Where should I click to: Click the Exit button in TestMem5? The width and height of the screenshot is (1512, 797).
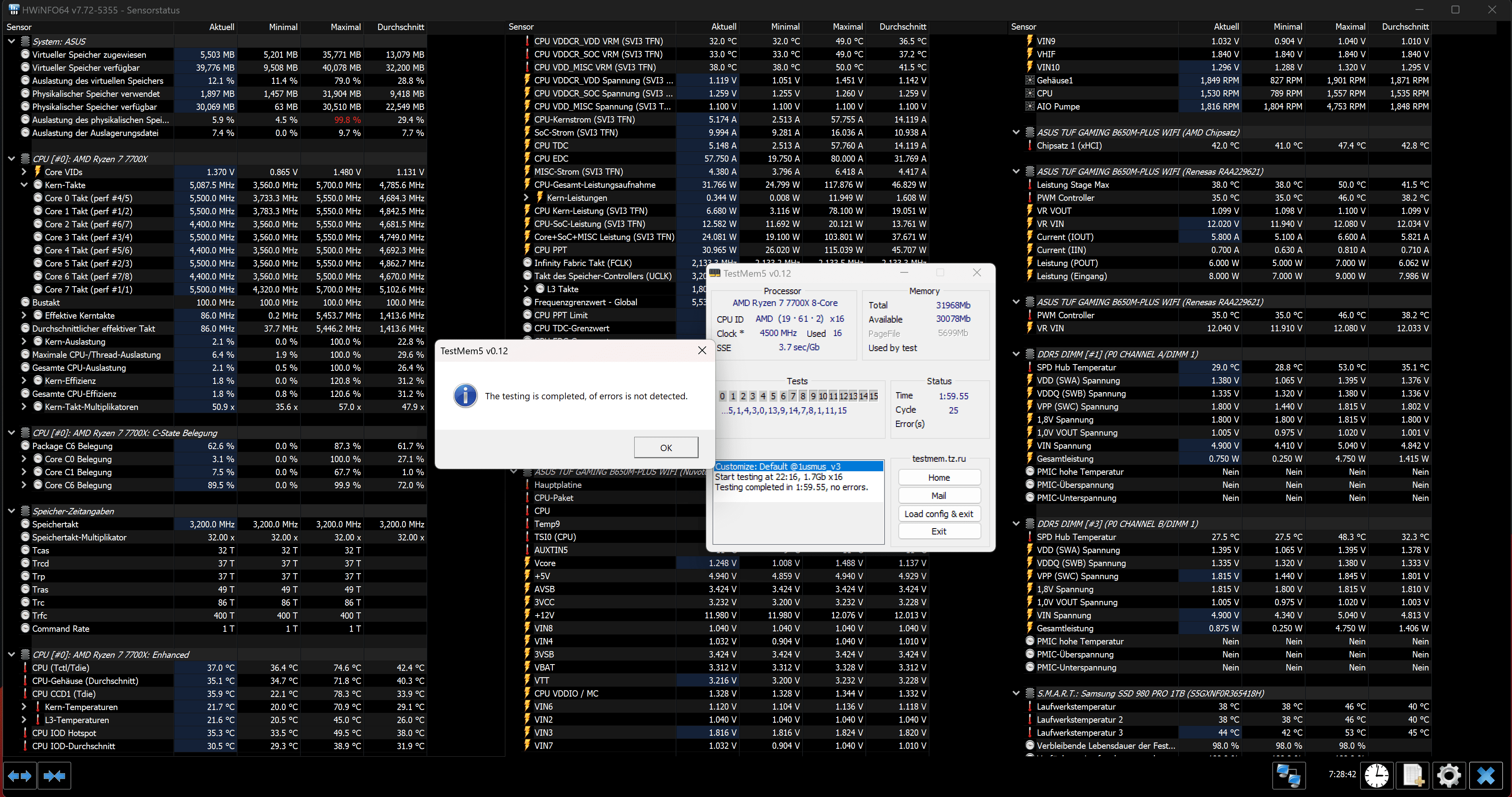(939, 531)
